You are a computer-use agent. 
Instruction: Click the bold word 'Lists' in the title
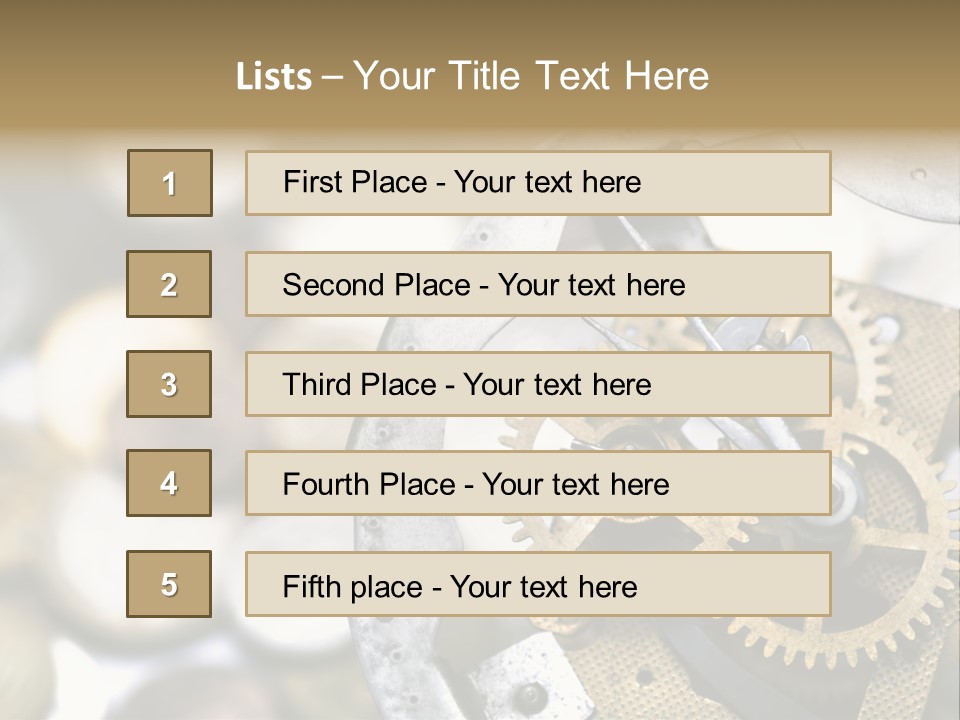click(273, 77)
